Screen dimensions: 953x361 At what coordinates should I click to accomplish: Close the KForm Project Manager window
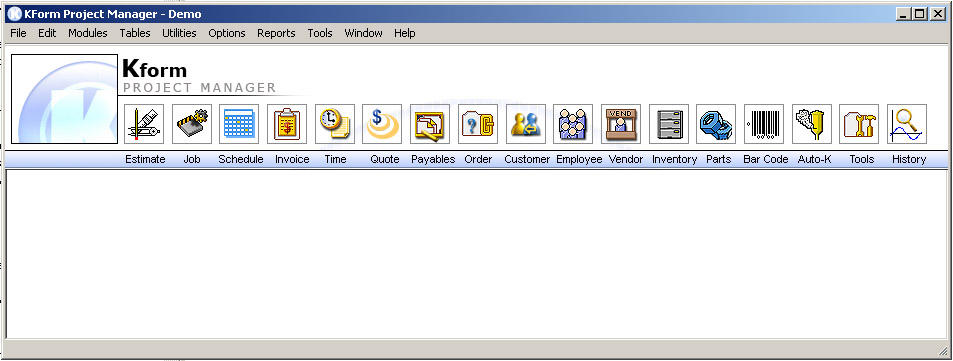click(937, 14)
